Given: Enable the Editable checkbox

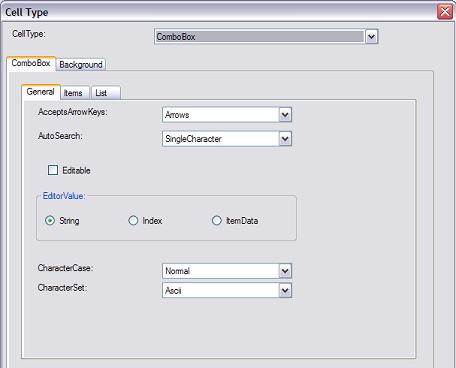Looking at the screenshot, I should (x=53, y=170).
